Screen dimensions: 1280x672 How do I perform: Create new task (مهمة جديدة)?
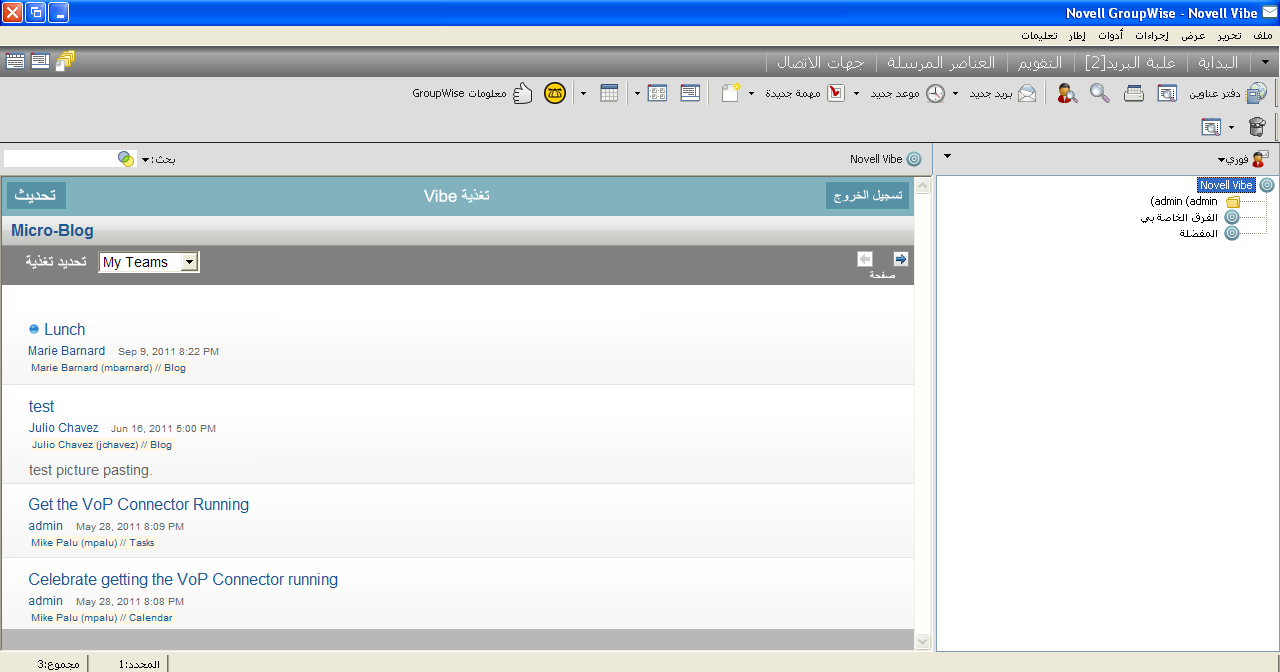coord(806,93)
